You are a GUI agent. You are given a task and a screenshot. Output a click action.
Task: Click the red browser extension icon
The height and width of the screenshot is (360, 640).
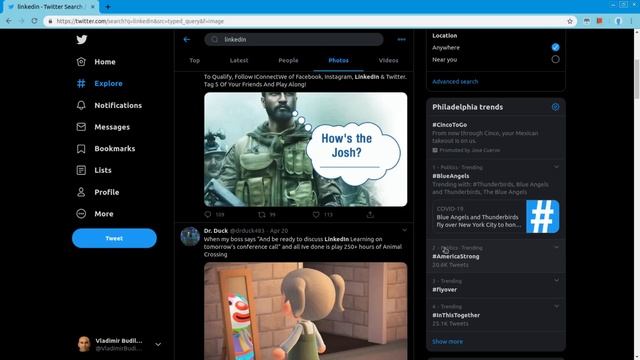coord(600,21)
